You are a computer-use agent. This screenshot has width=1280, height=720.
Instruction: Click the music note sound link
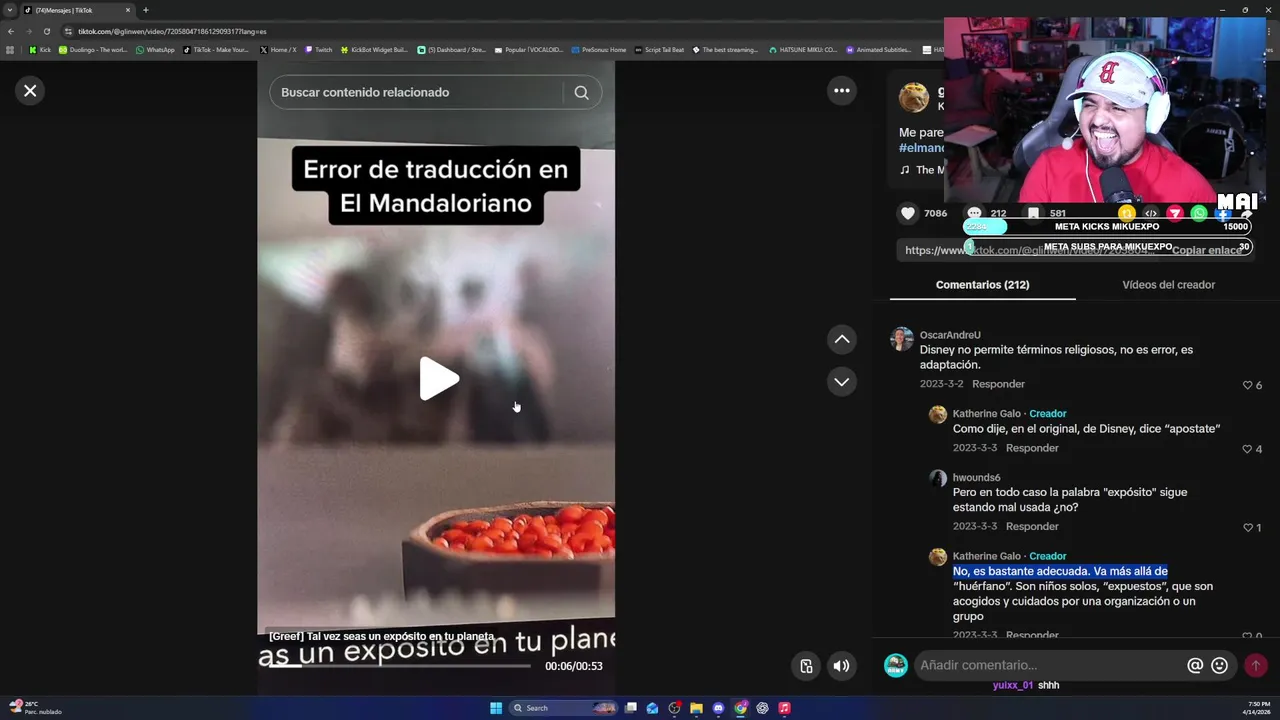click(921, 170)
